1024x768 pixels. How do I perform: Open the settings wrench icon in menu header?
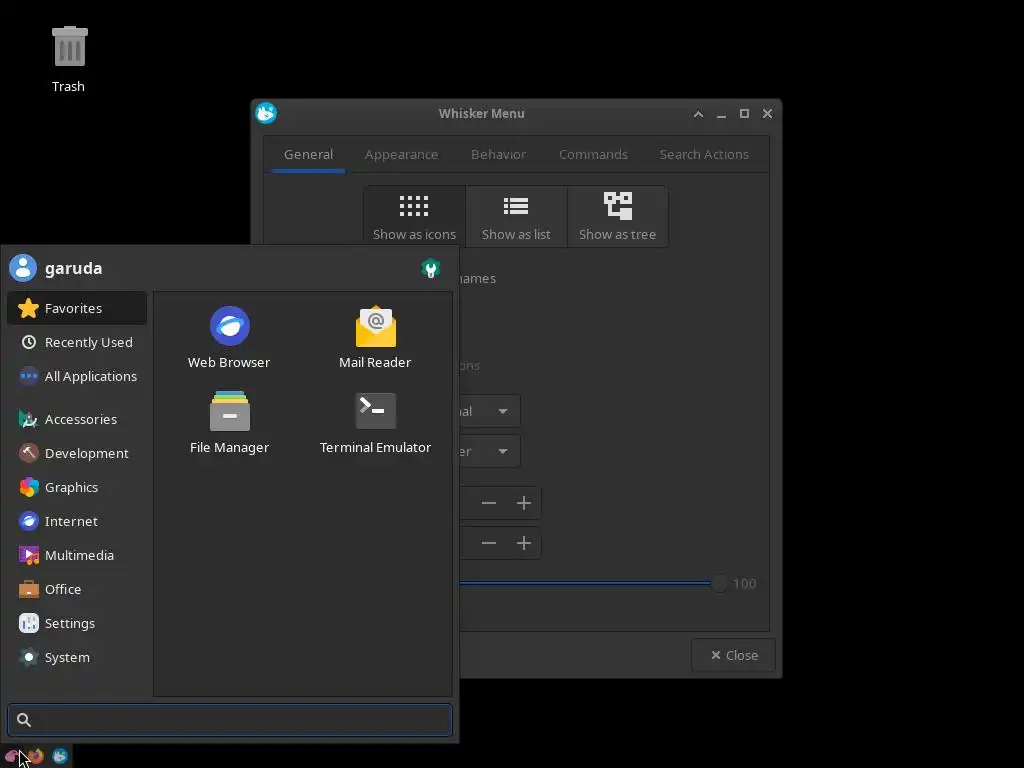pyautogui.click(x=430, y=268)
